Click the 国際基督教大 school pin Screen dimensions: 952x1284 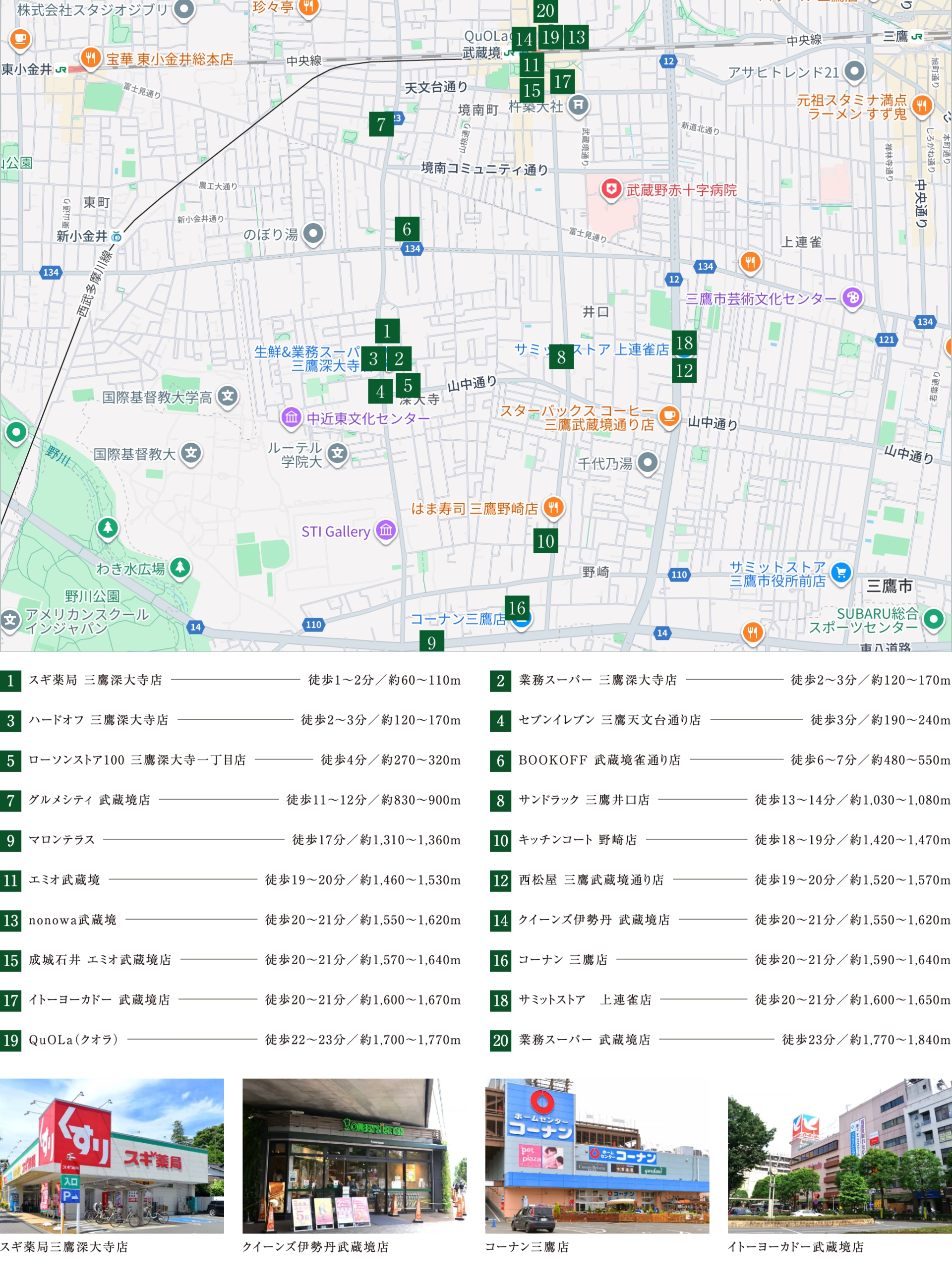(191, 454)
